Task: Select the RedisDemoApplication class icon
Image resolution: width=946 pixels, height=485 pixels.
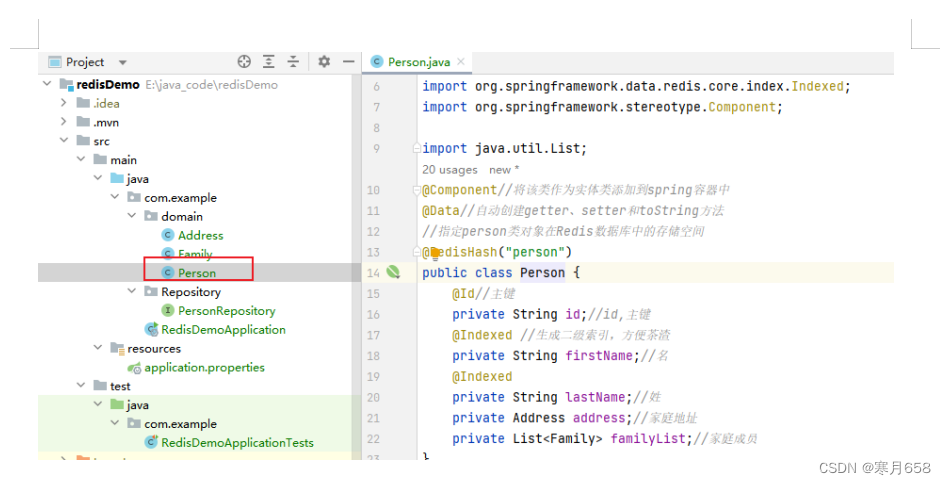Action: [151, 329]
